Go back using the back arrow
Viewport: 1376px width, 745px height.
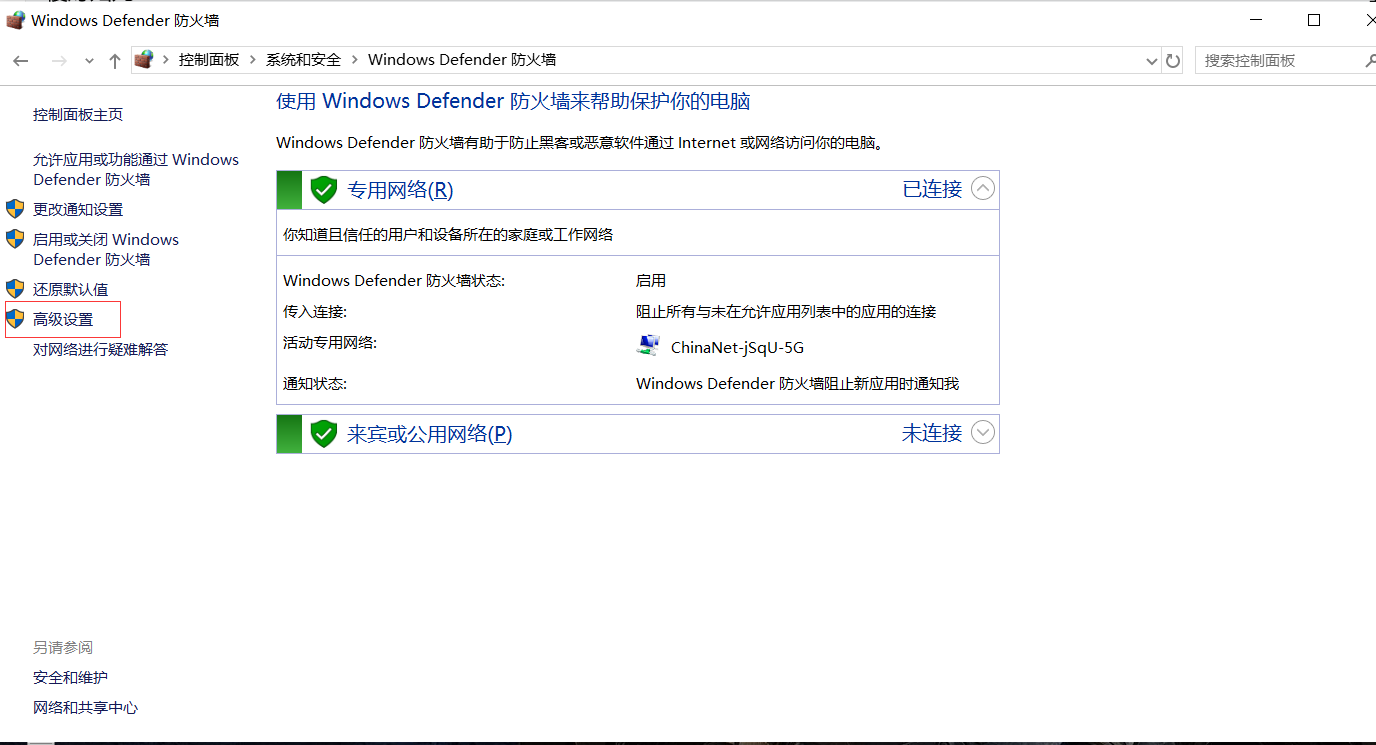pos(20,61)
